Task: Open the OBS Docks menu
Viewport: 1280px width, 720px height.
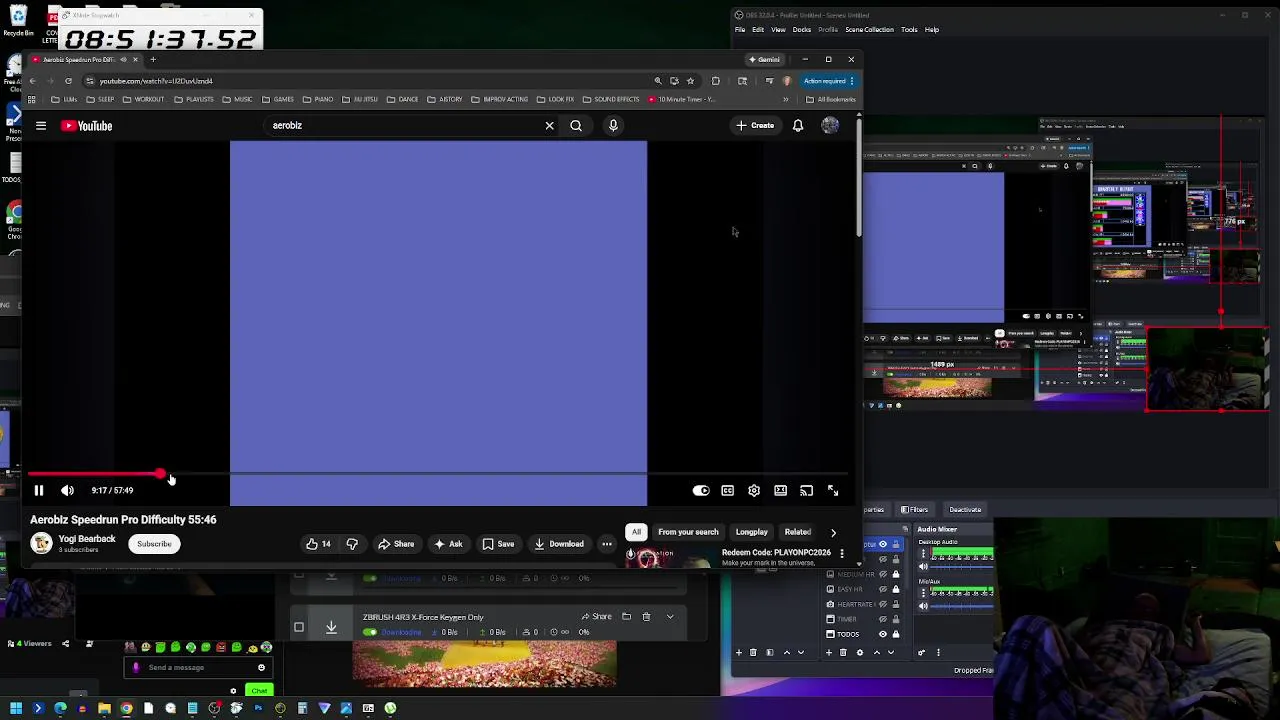Action: (801, 30)
